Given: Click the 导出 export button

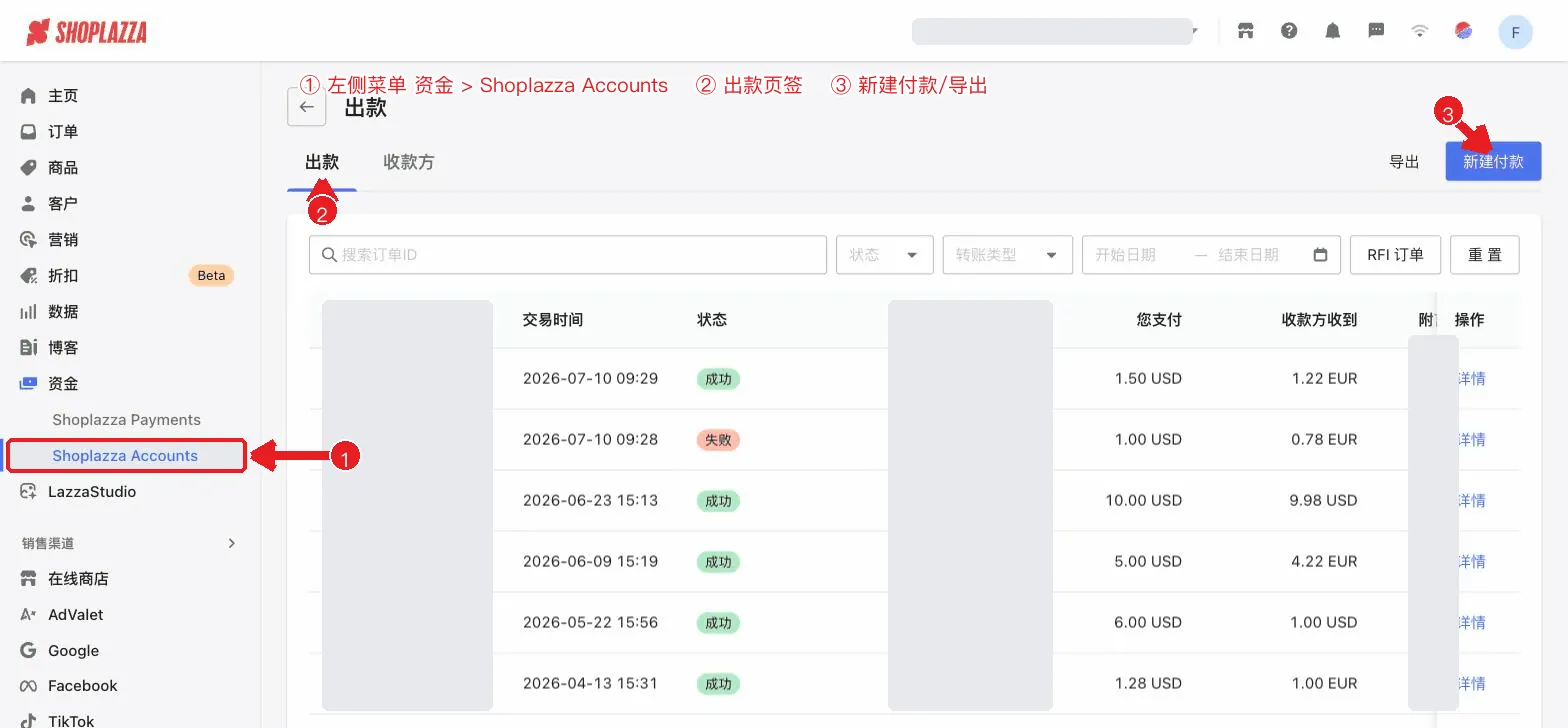Looking at the screenshot, I should (x=1404, y=162).
